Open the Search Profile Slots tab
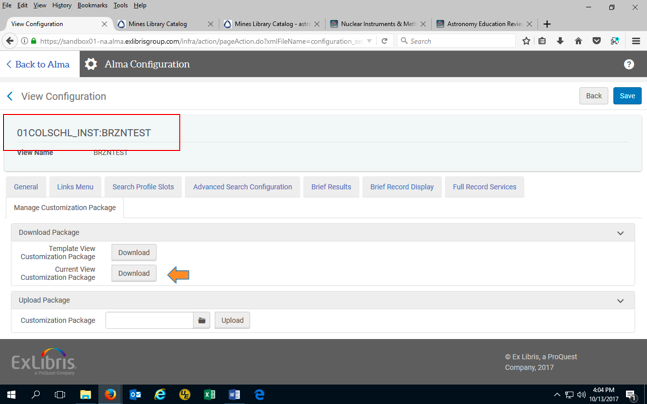647x404 pixels. (x=143, y=187)
